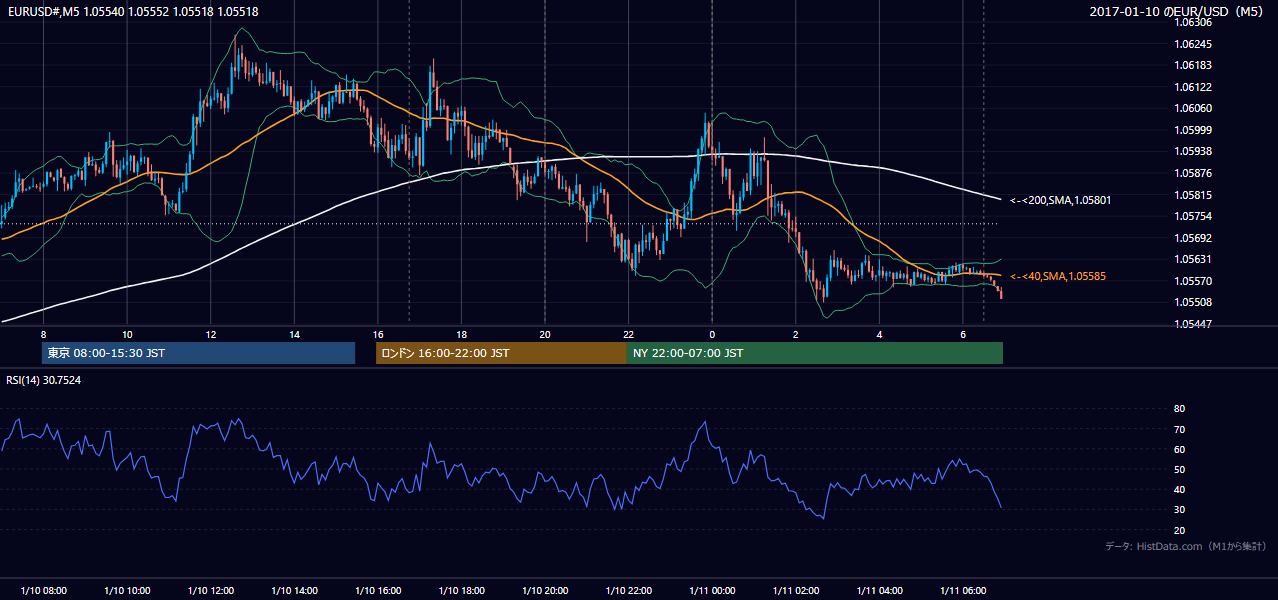This screenshot has width=1278, height=600.
Task: Click hour tick 14 under price chart
Action: (294, 334)
